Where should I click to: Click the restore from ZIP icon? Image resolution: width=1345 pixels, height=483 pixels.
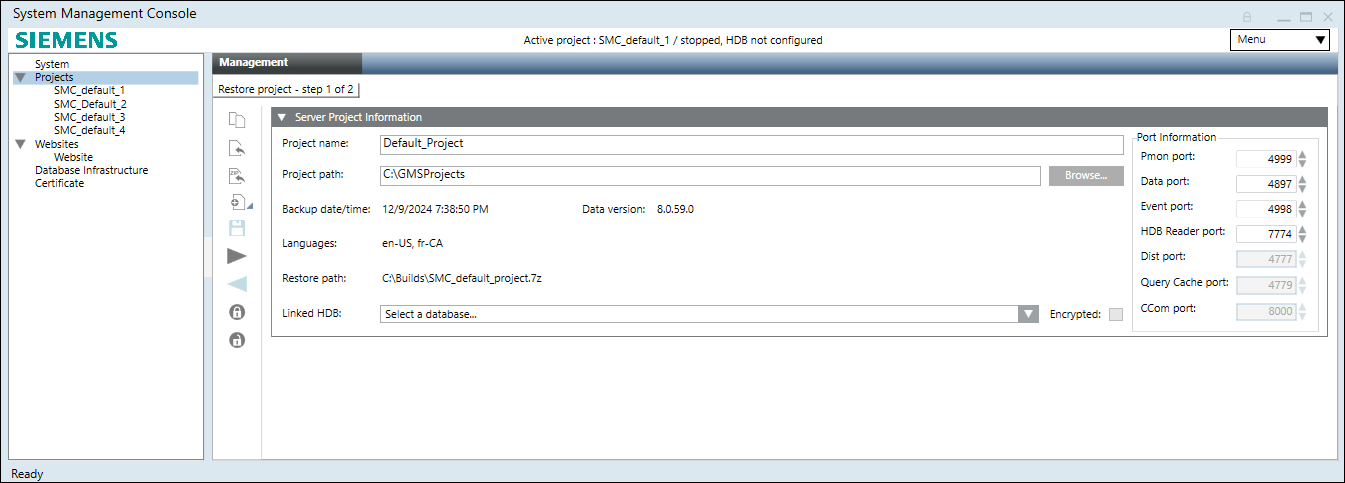(x=237, y=176)
